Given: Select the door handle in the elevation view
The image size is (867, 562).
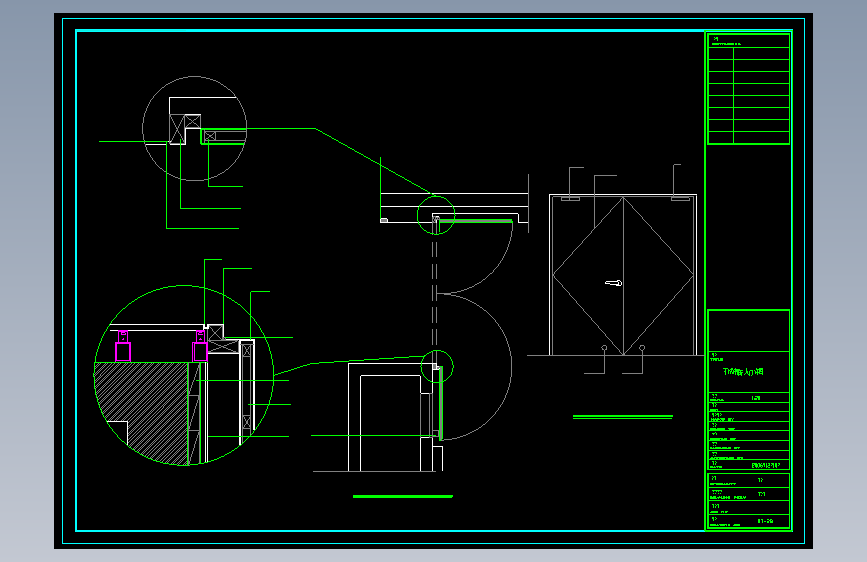Looking at the screenshot, I should coord(614,283).
